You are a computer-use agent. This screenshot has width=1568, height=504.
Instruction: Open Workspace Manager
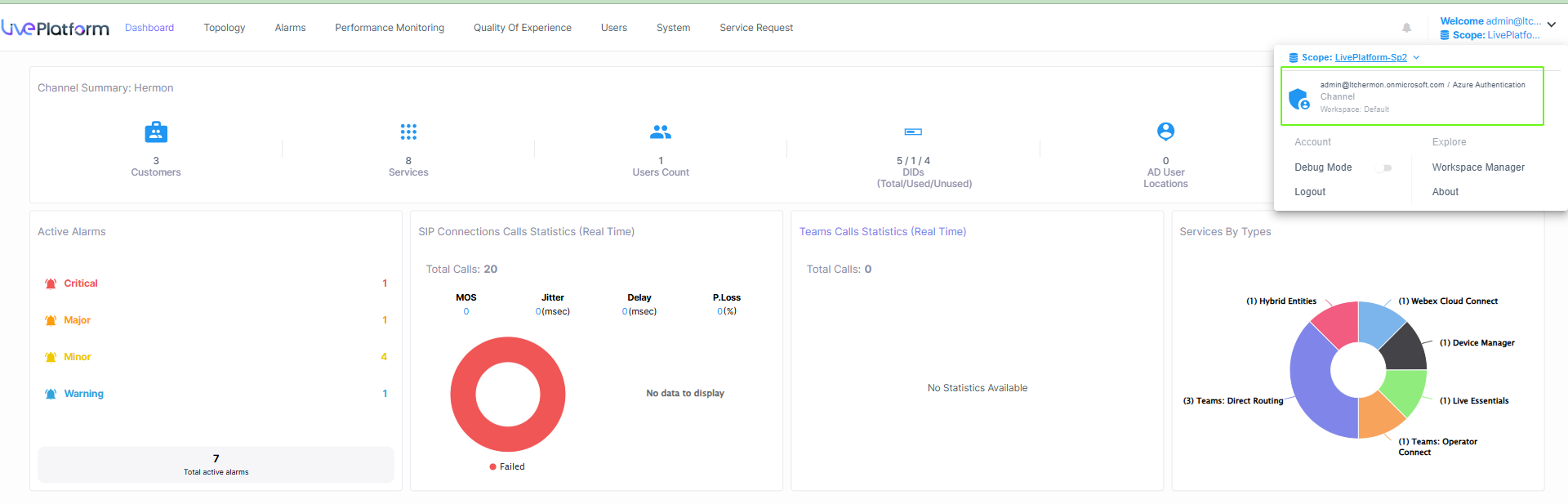tap(1478, 167)
